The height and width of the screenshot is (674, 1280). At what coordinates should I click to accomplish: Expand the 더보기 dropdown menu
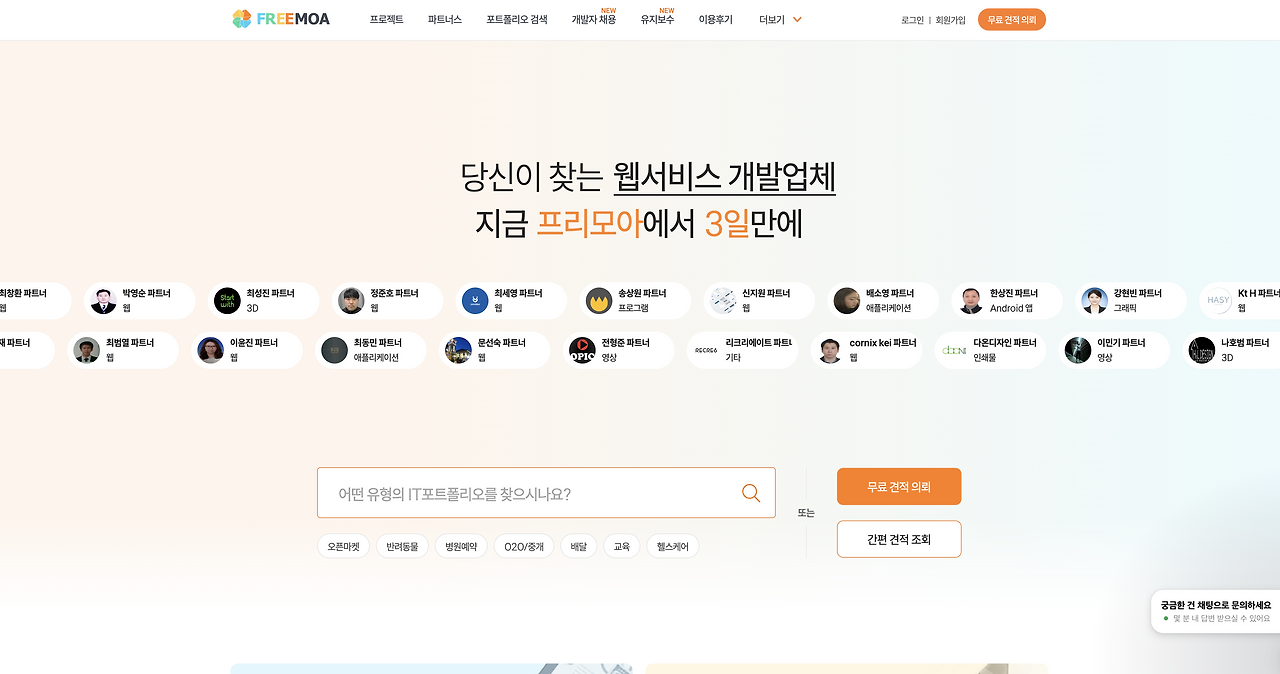click(x=778, y=19)
